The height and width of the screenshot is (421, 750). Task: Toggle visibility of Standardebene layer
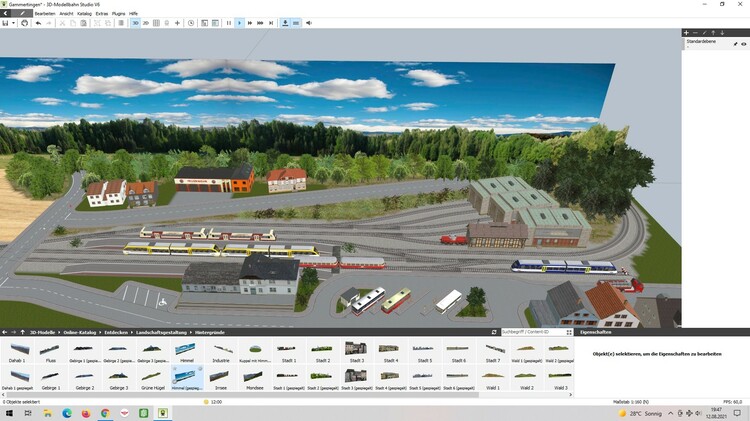743,44
